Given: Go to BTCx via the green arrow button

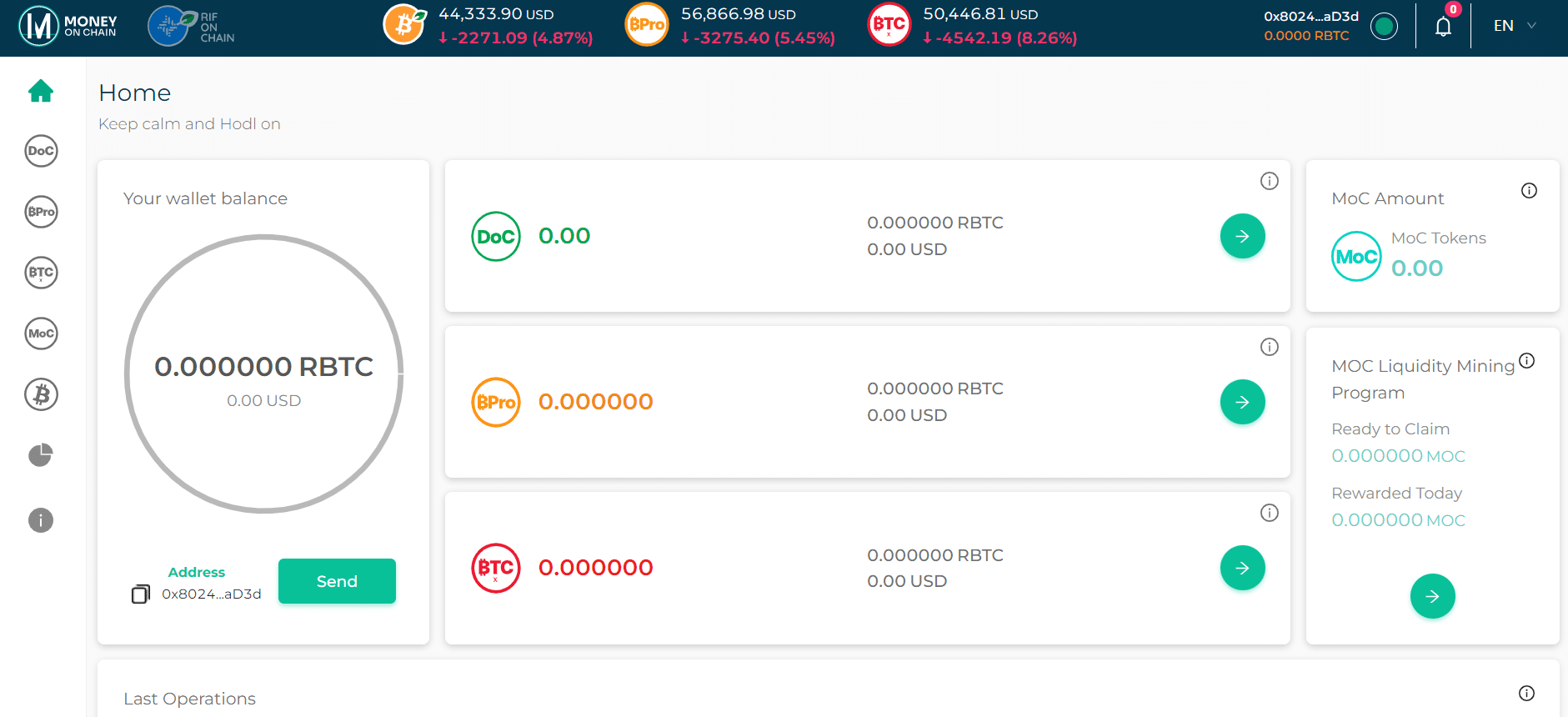Looking at the screenshot, I should coord(1242,568).
